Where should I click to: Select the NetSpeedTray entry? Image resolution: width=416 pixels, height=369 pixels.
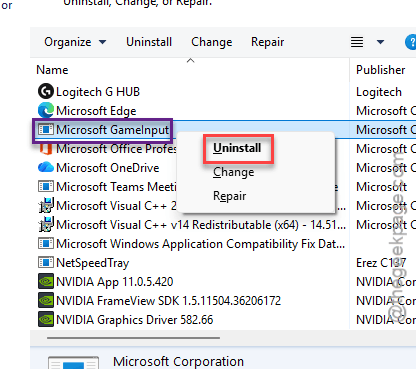(x=93, y=263)
